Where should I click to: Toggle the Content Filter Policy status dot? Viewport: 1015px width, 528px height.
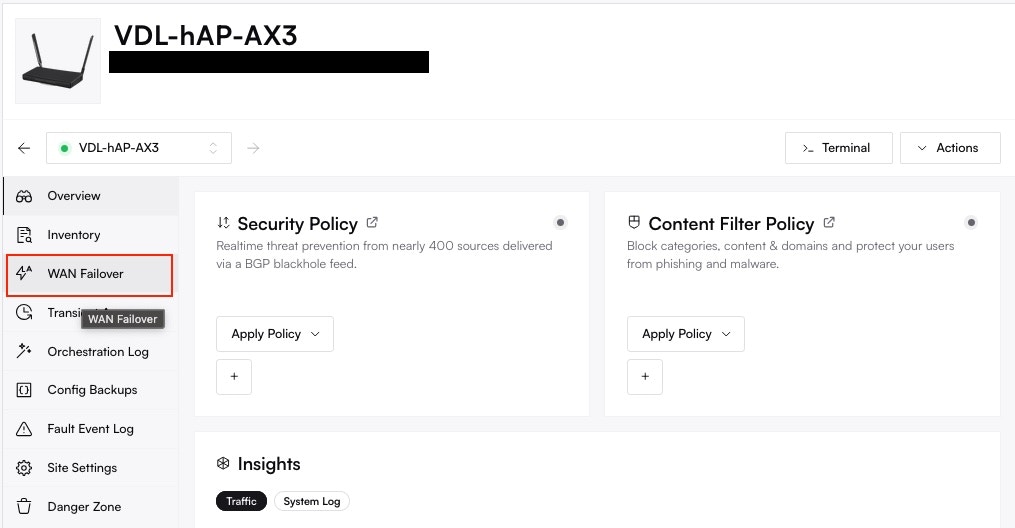pyautogui.click(x=970, y=222)
